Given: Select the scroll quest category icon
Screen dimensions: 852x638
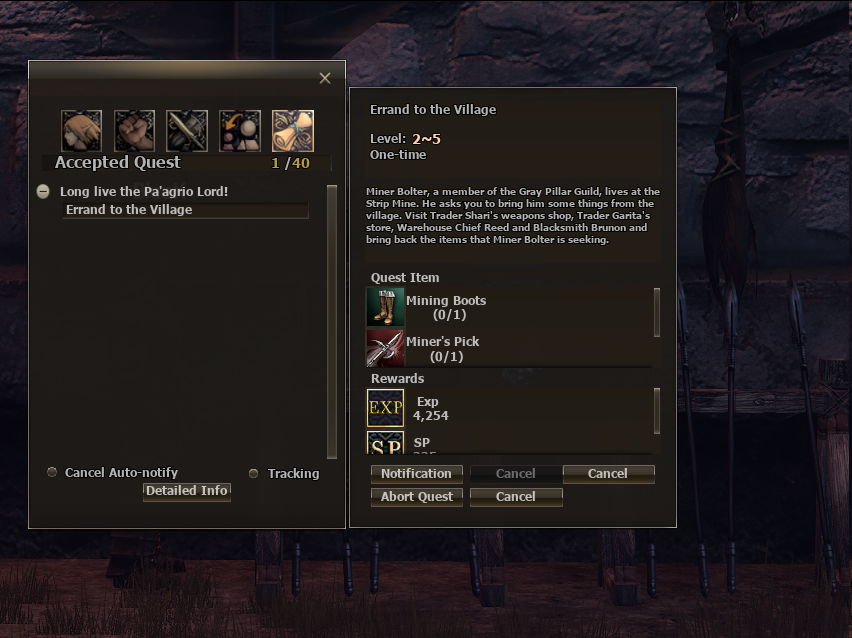Looking at the screenshot, I should (x=293, y=130).
